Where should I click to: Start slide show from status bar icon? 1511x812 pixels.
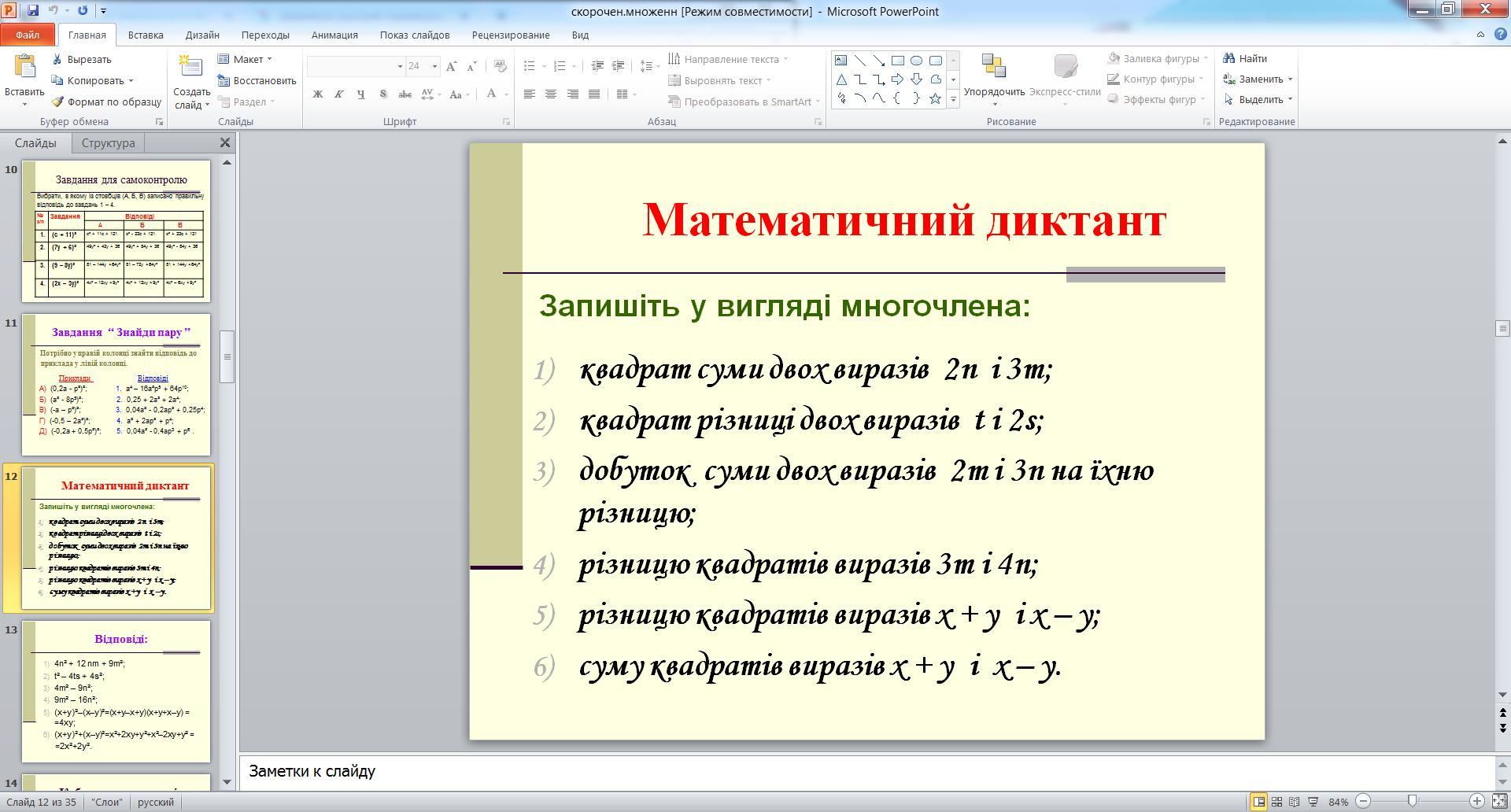(1313, 802)
